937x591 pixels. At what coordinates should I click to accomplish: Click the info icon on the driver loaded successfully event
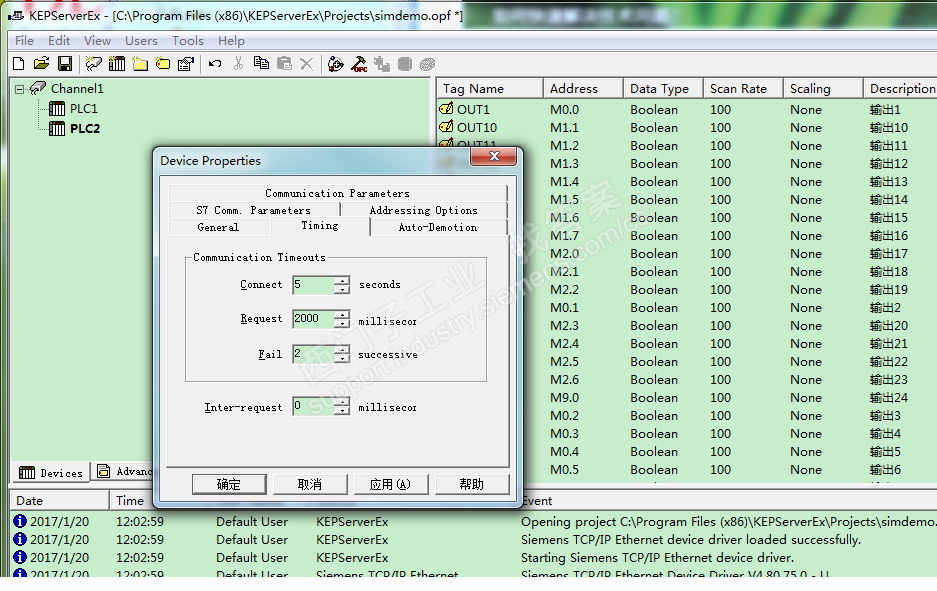(x=20, y=539)
